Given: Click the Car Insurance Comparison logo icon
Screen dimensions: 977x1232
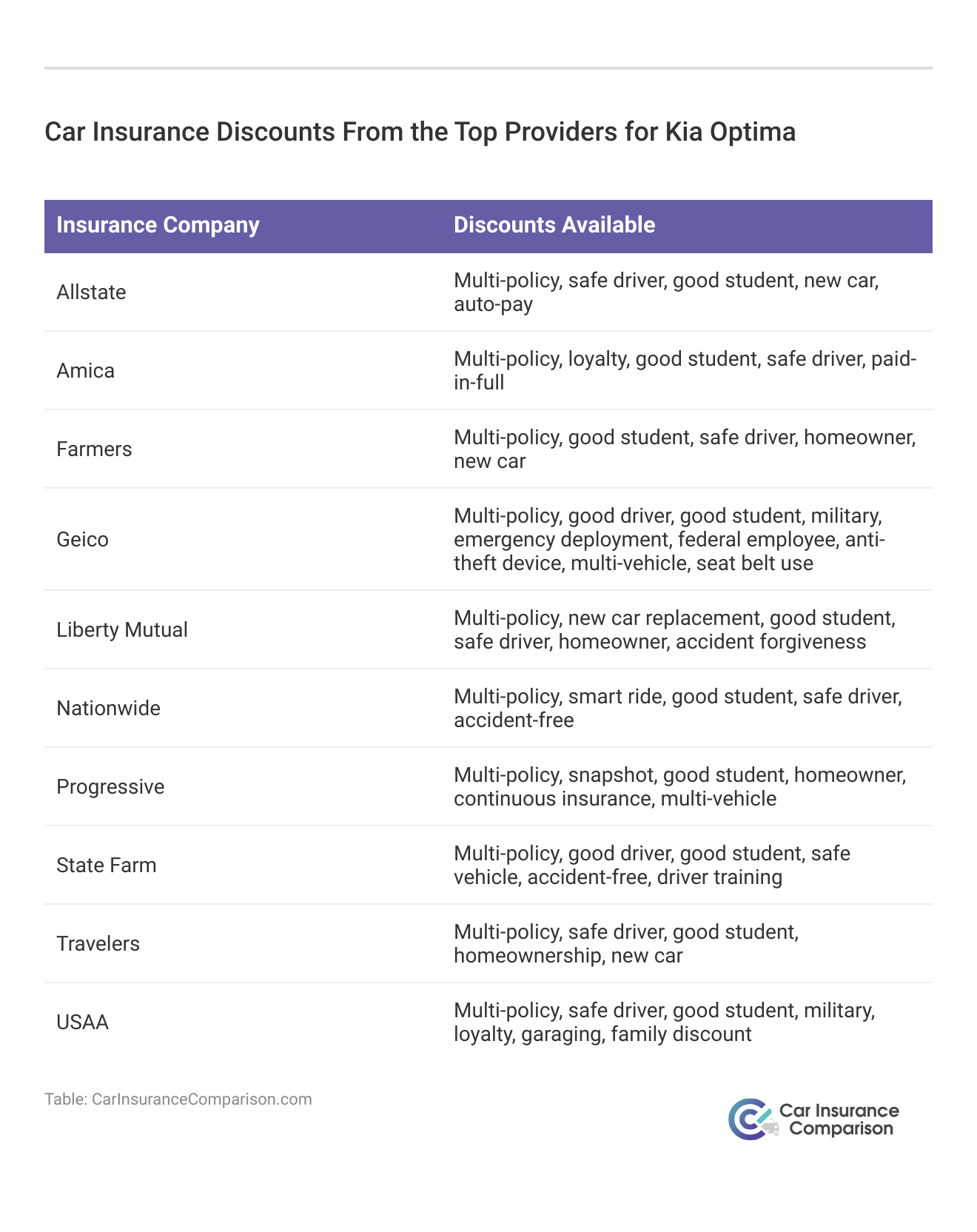Looking at the screenshot, I should [752, 1119].
